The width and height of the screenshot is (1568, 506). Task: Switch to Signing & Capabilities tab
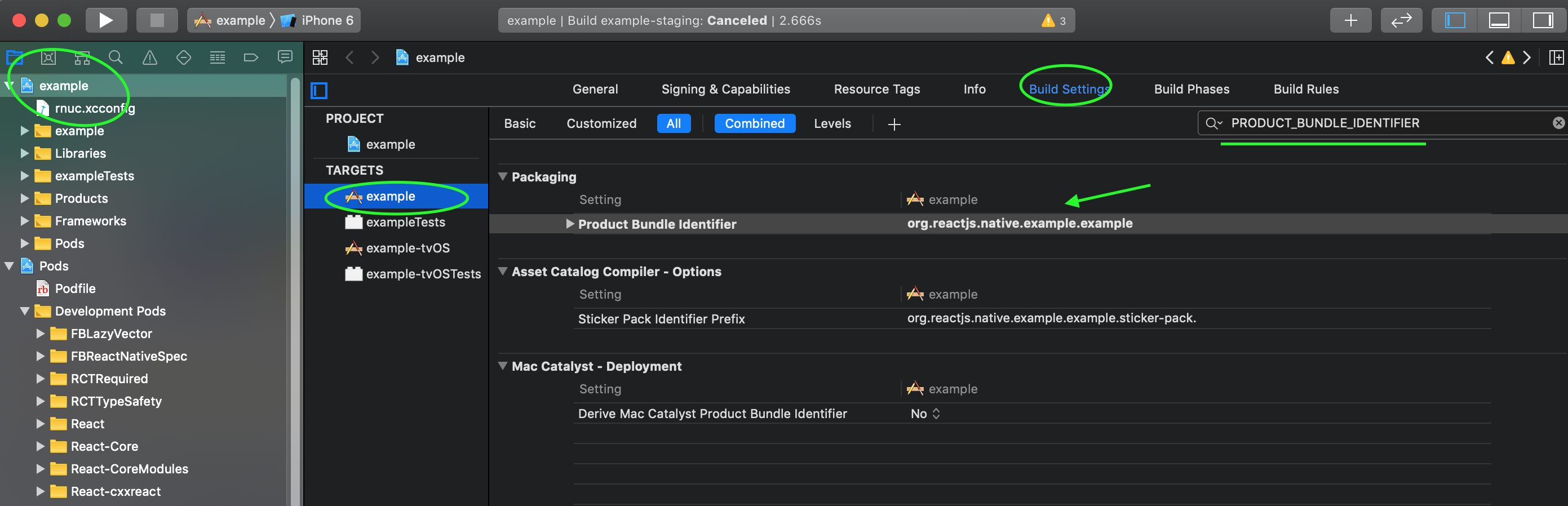(725, 90)
